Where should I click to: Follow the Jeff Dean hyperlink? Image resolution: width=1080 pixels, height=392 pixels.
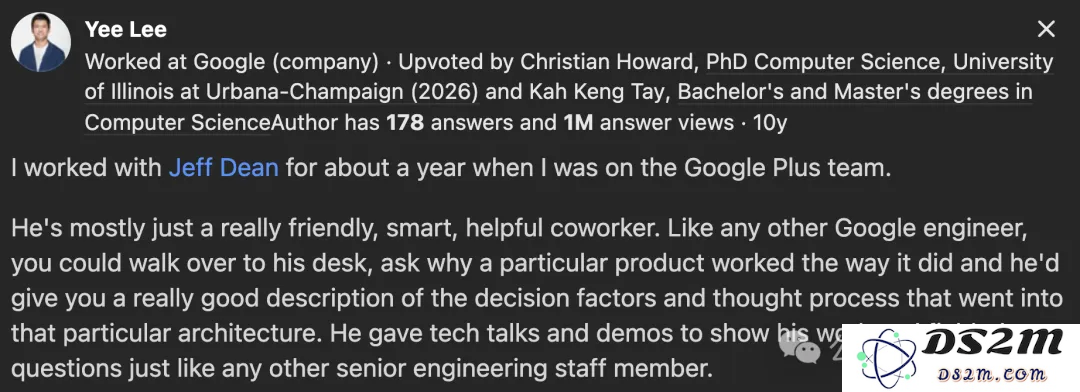224,167
